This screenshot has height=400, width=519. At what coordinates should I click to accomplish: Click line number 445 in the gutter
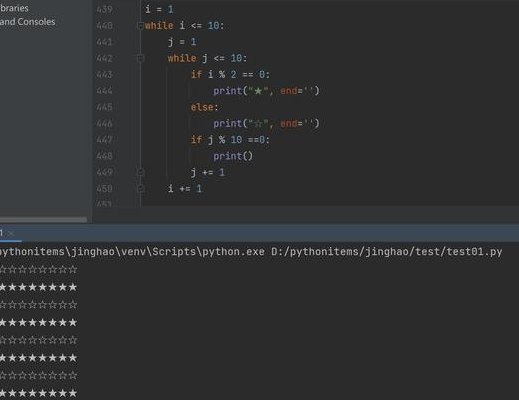pyautogui.click(x=104, y=107)
